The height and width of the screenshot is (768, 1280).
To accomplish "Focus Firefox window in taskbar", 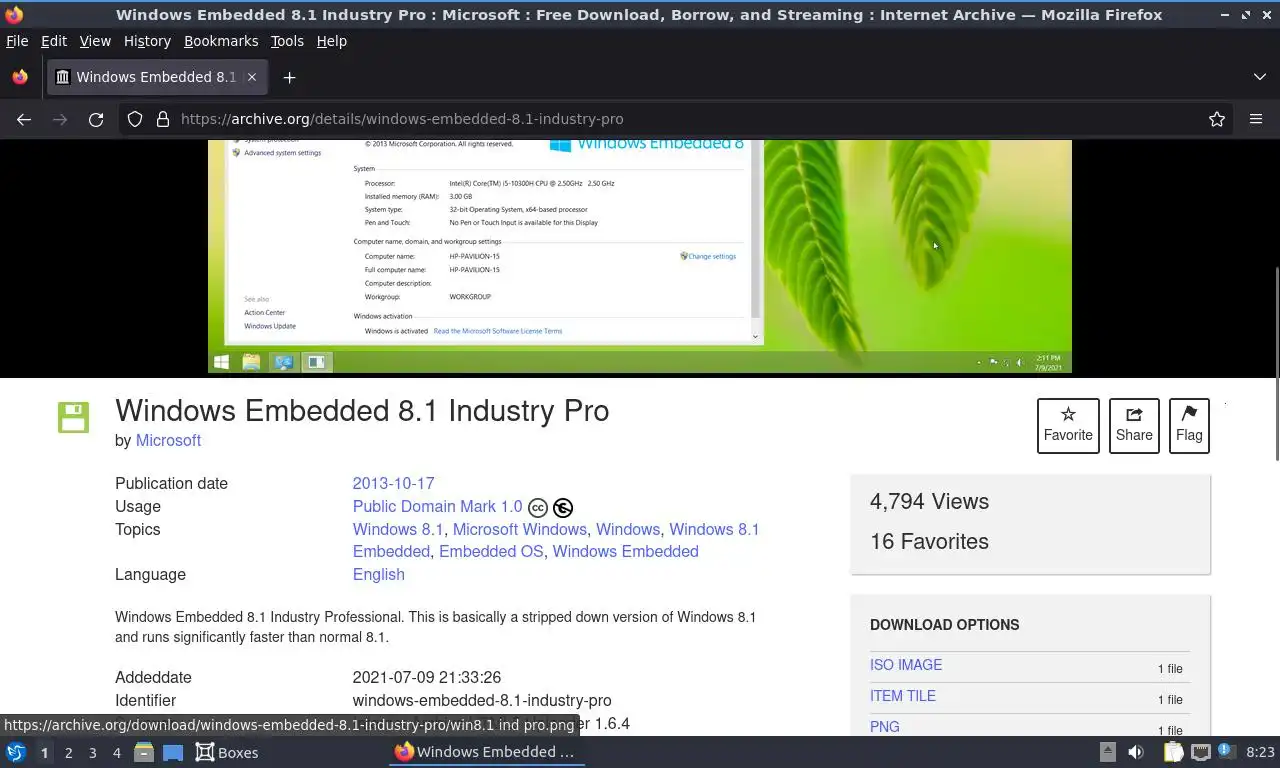I will [486, 752].
